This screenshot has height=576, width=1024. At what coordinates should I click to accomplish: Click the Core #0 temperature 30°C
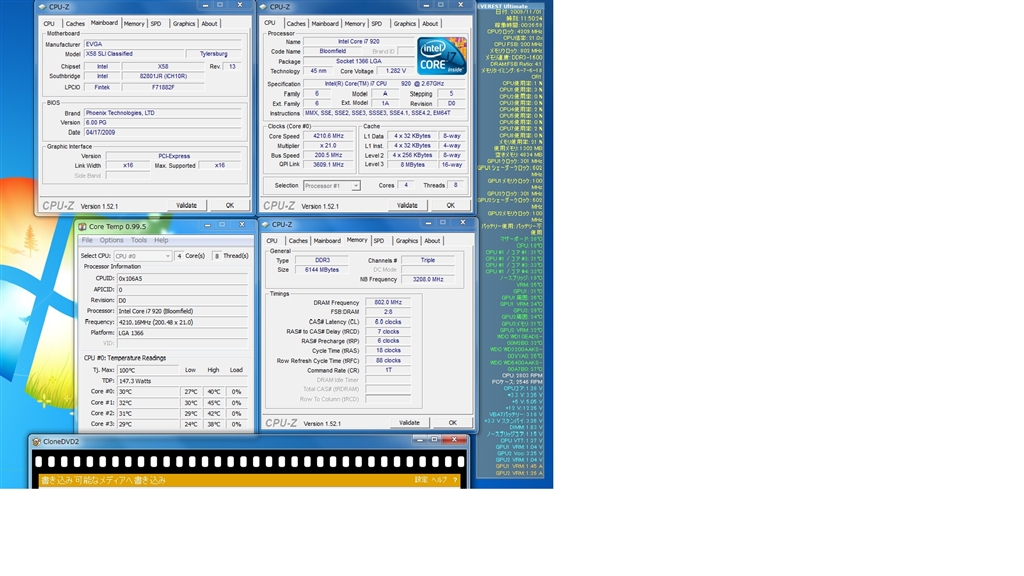click(x=148, y=392)
